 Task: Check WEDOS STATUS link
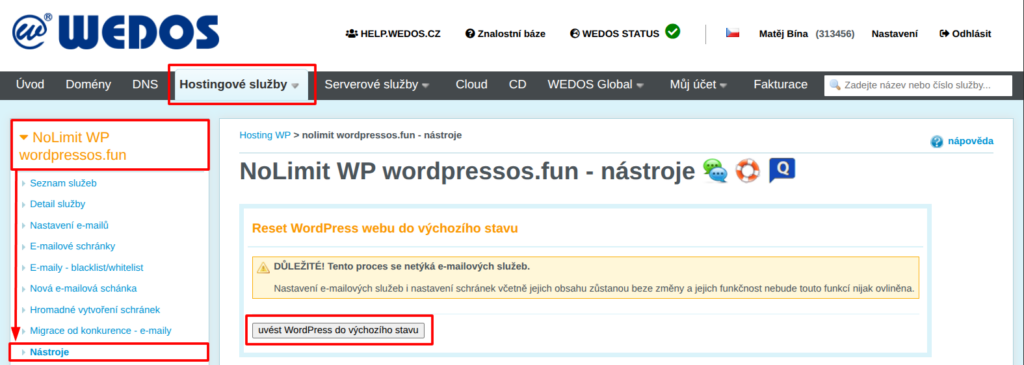pyautogui.click(x=615, y=34)
